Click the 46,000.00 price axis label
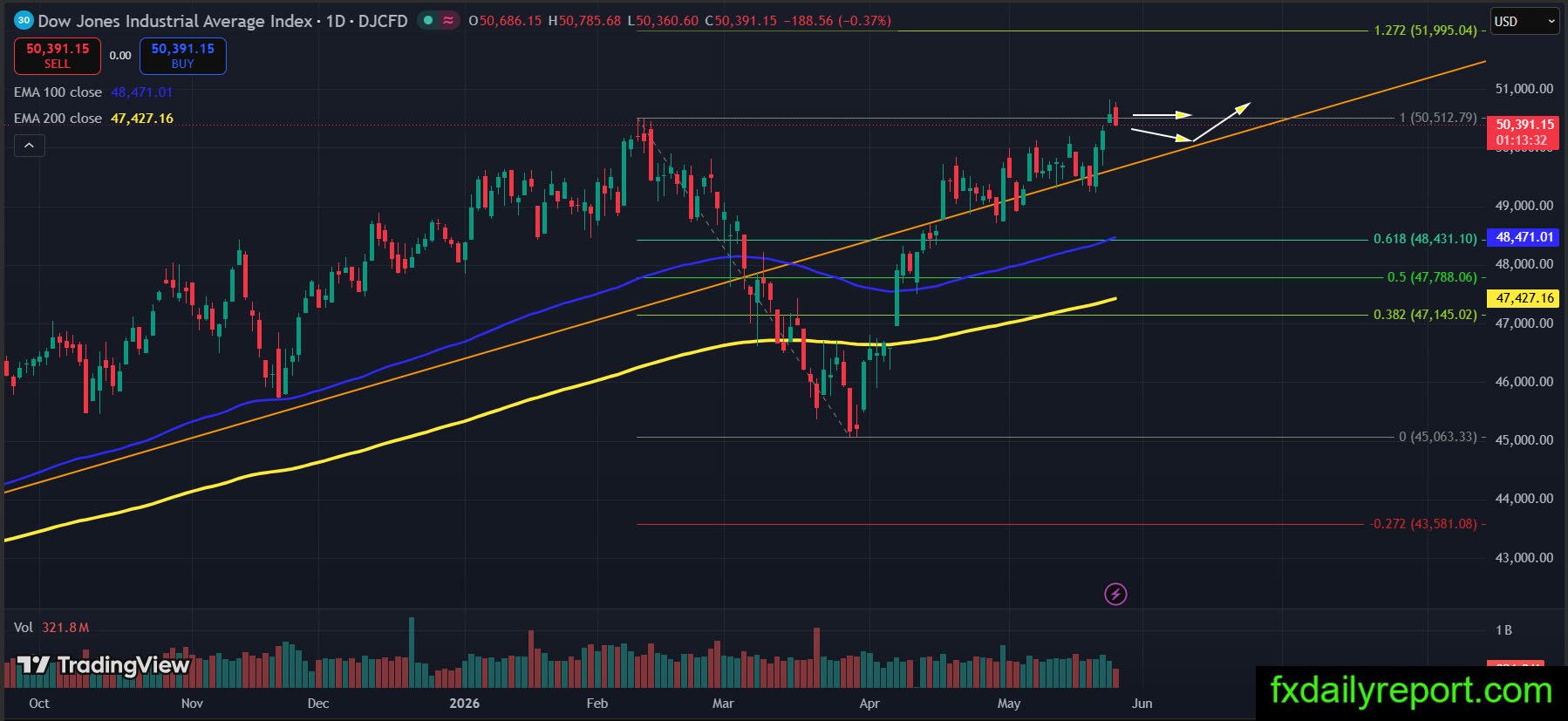 1524,382
